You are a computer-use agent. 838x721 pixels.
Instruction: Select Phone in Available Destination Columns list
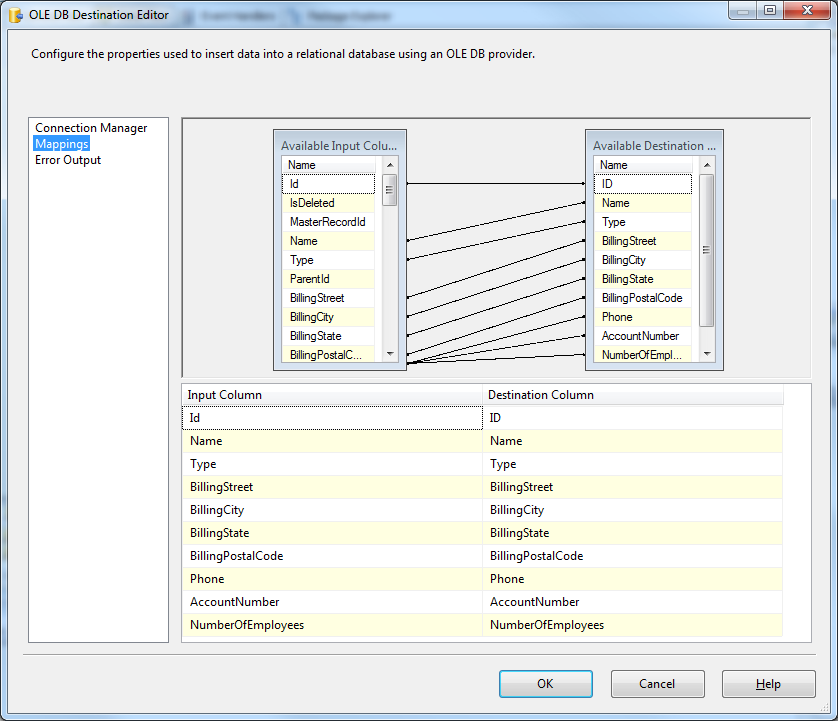point(617,317)
